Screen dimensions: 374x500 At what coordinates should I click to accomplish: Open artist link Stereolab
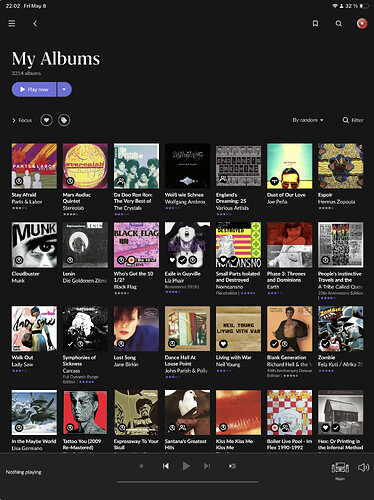tap(73, 208)
